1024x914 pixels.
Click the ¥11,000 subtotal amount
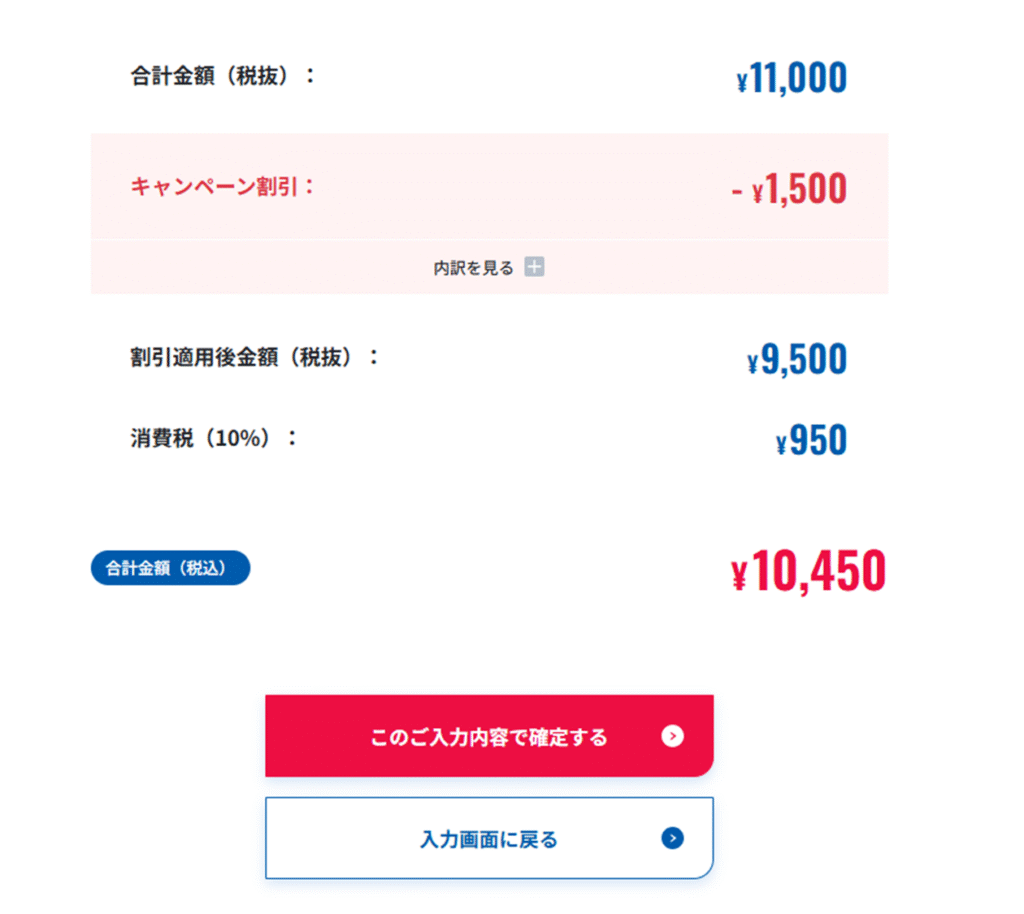(792, 78)
